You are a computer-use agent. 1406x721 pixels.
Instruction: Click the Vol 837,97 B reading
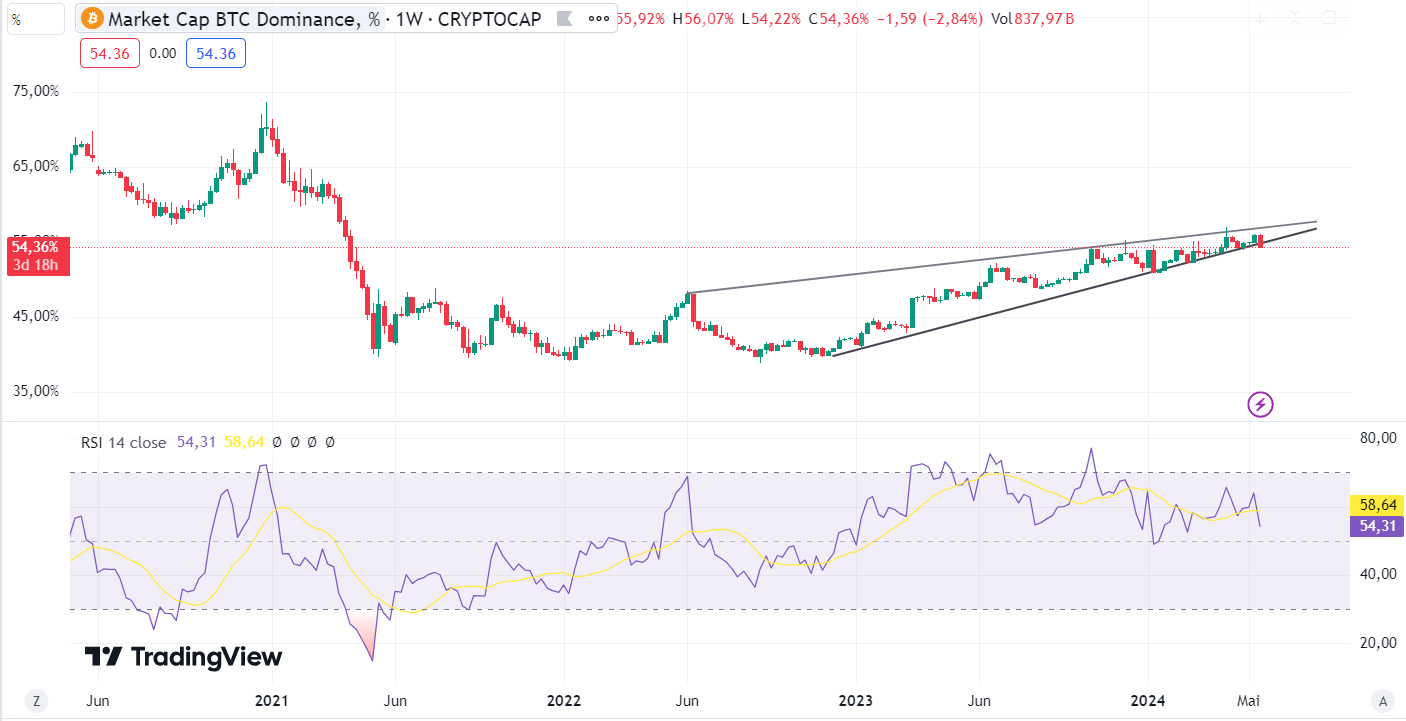click(1033, 18)
